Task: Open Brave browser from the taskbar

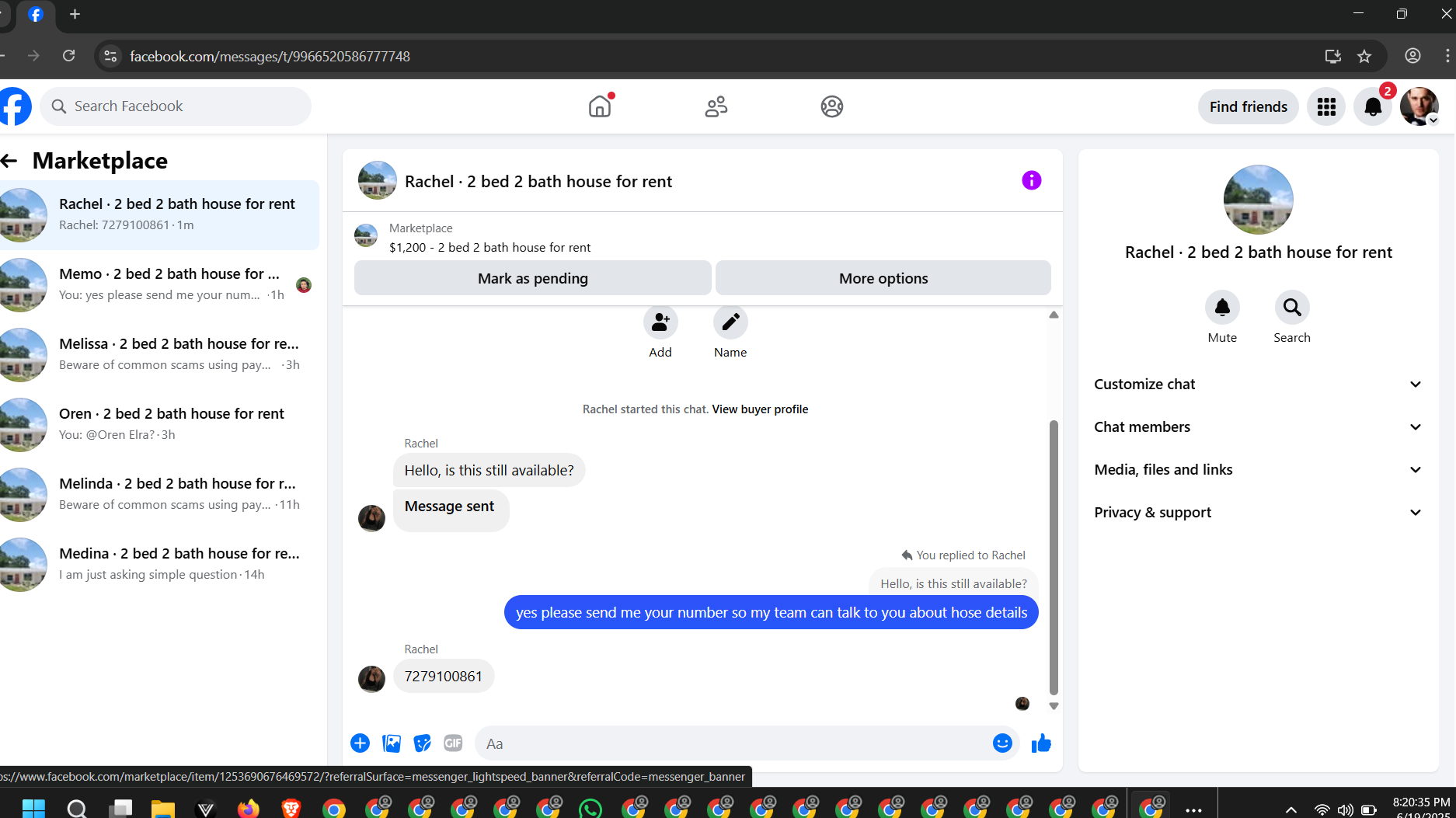Action: (291, 809)
